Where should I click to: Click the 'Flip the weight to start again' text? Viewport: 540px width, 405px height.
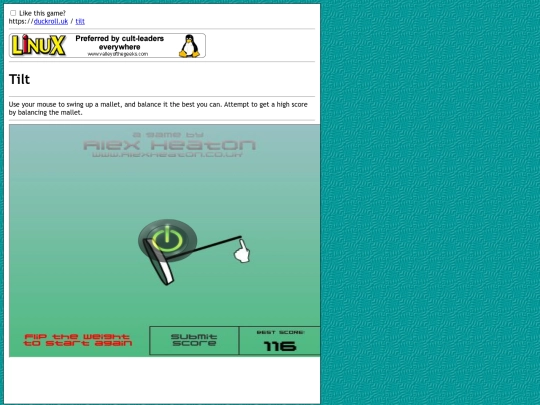(x=78, y=340)
